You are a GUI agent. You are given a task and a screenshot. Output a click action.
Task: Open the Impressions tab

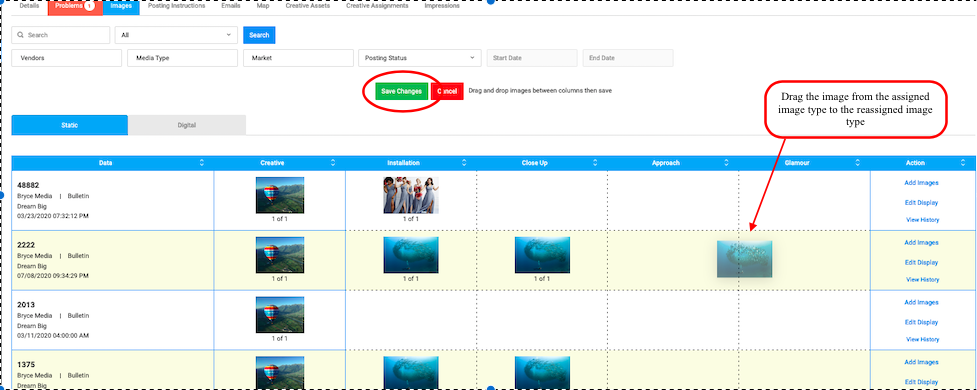point(442,6)
